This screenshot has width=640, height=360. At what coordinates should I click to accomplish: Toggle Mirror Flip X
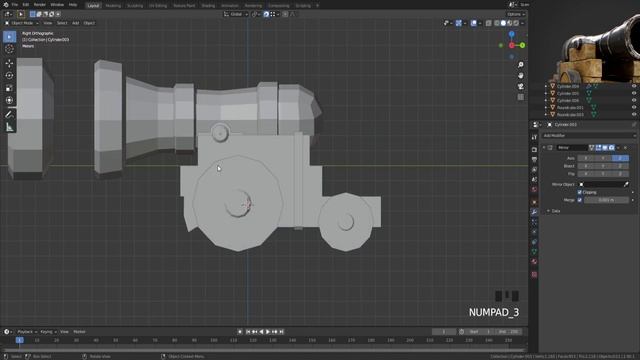tap(586, 174)
